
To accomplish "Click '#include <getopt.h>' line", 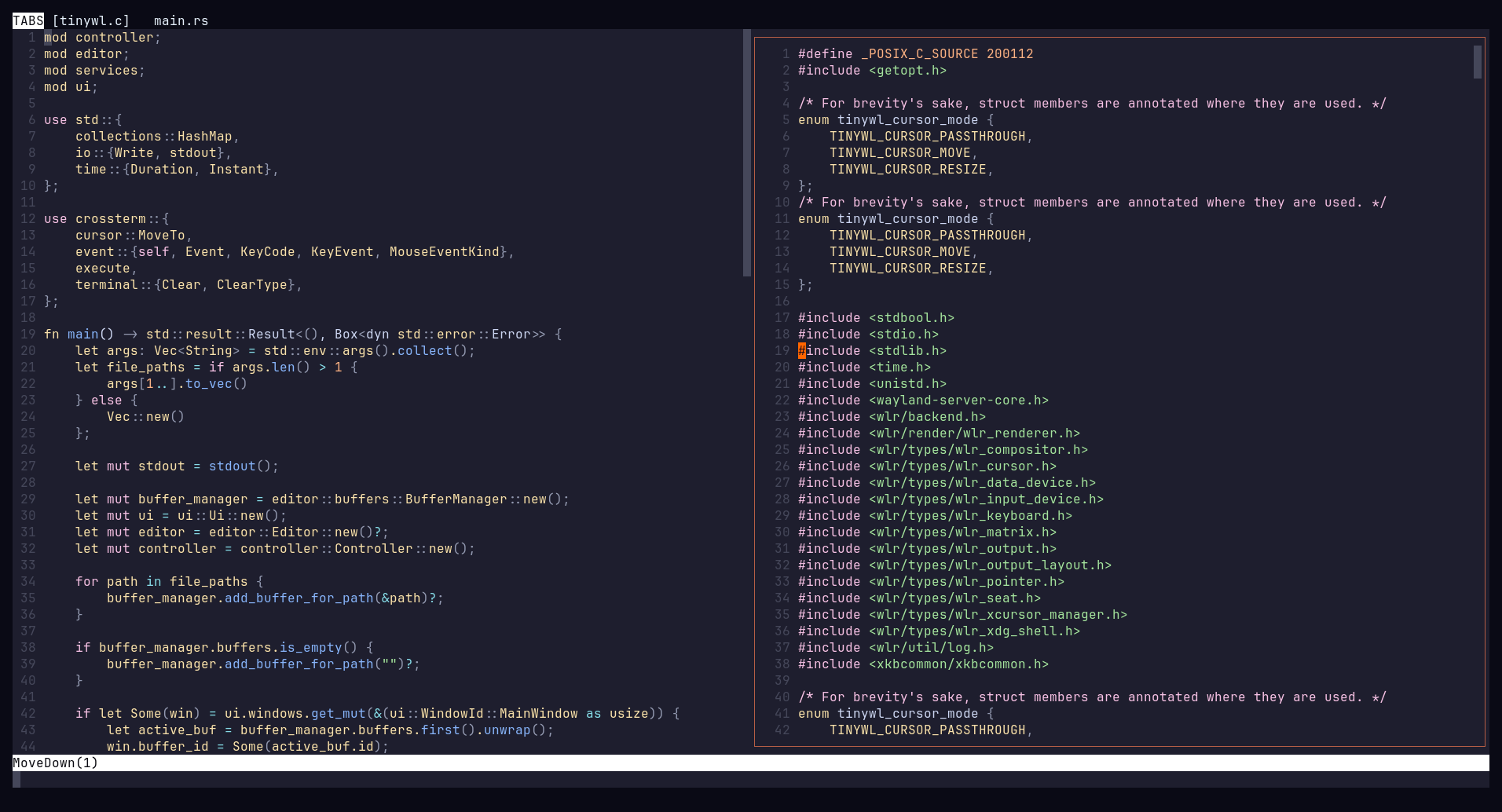I will click(x=873, y=70).
